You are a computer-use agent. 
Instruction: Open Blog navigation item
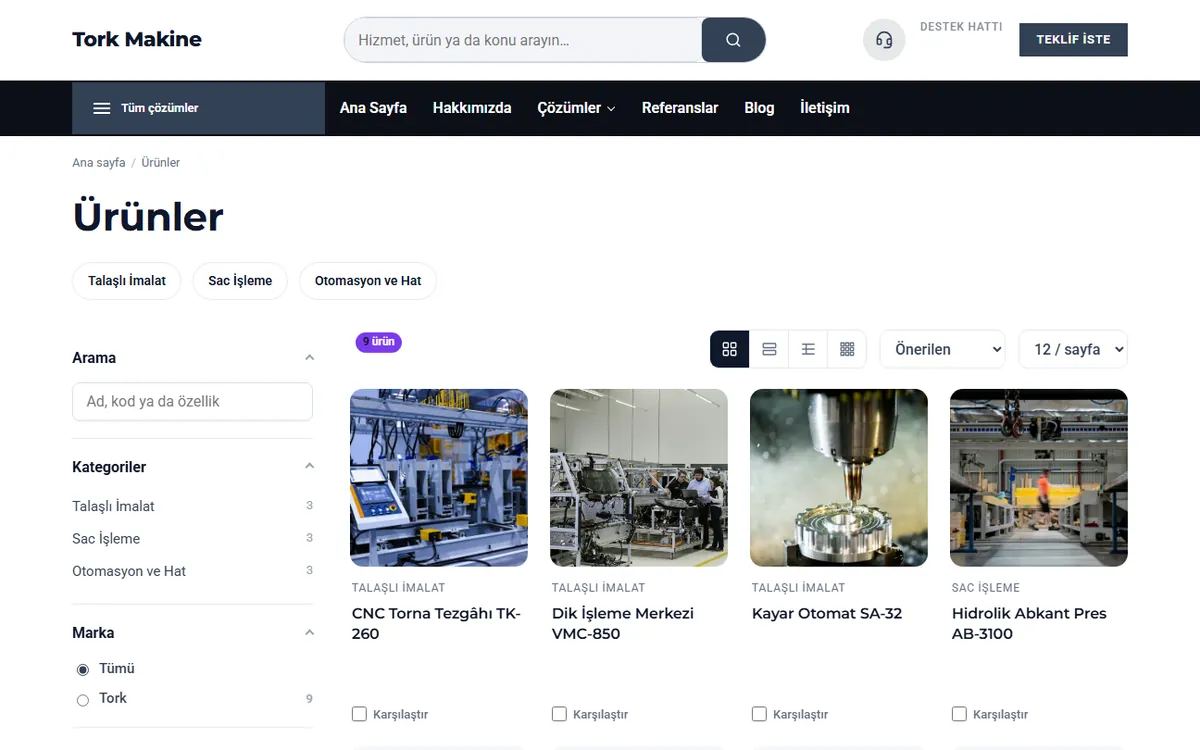pyautogui.click(x=759, y=108)
